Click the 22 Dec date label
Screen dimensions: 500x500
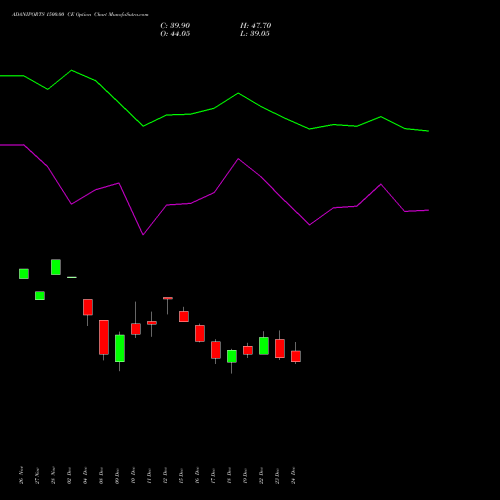(261, 475)
